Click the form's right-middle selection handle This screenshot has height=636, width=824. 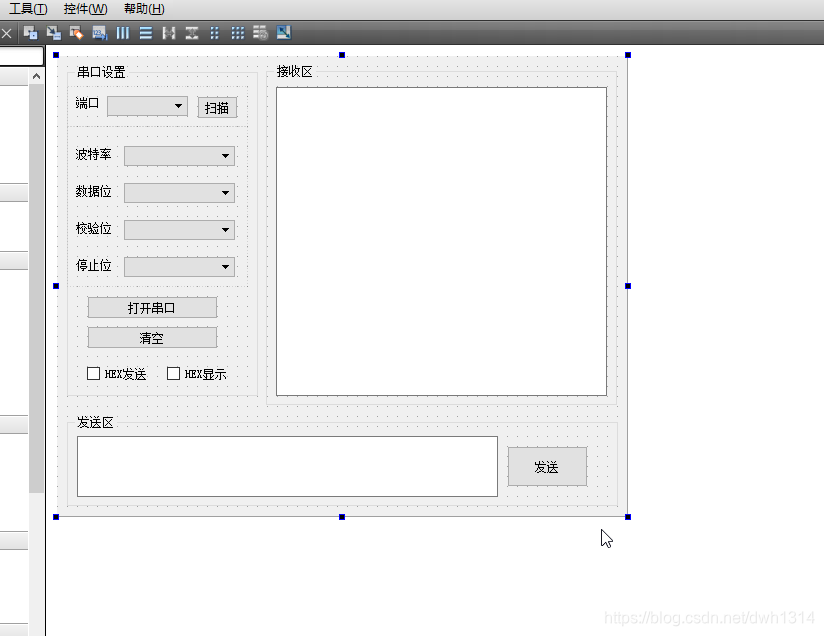(x=628, y=286)
